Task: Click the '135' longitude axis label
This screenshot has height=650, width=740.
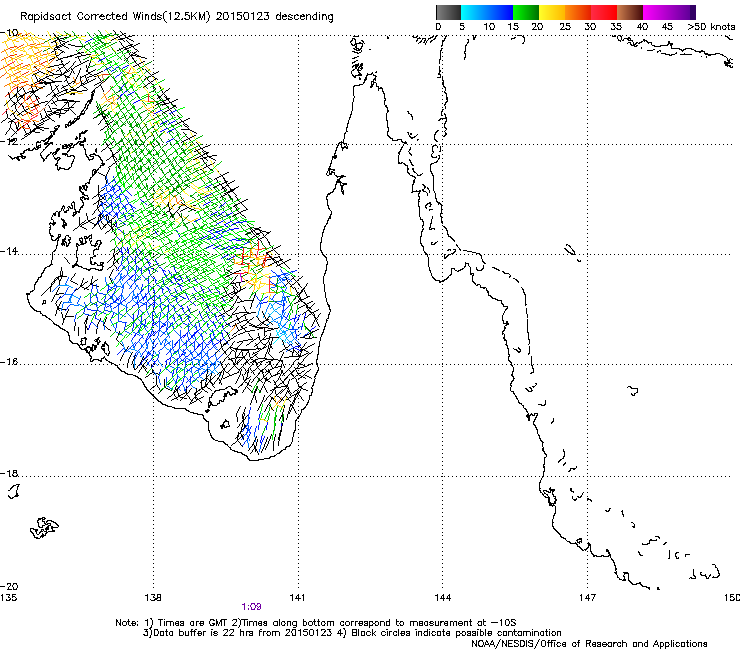Action: 8,598
